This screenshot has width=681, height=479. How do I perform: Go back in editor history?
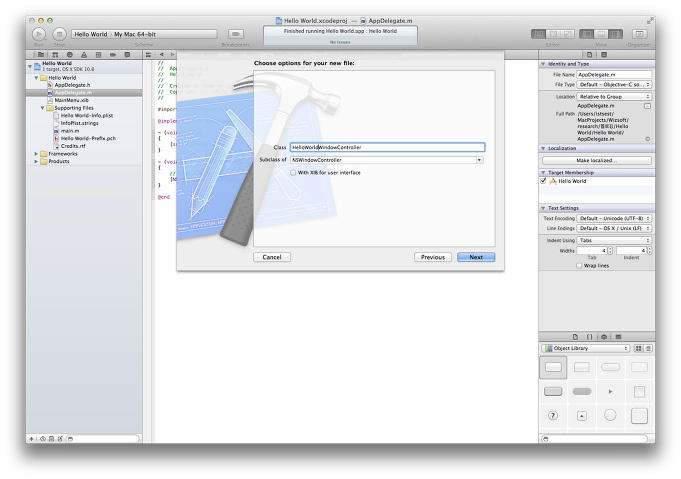coord(161,55)
